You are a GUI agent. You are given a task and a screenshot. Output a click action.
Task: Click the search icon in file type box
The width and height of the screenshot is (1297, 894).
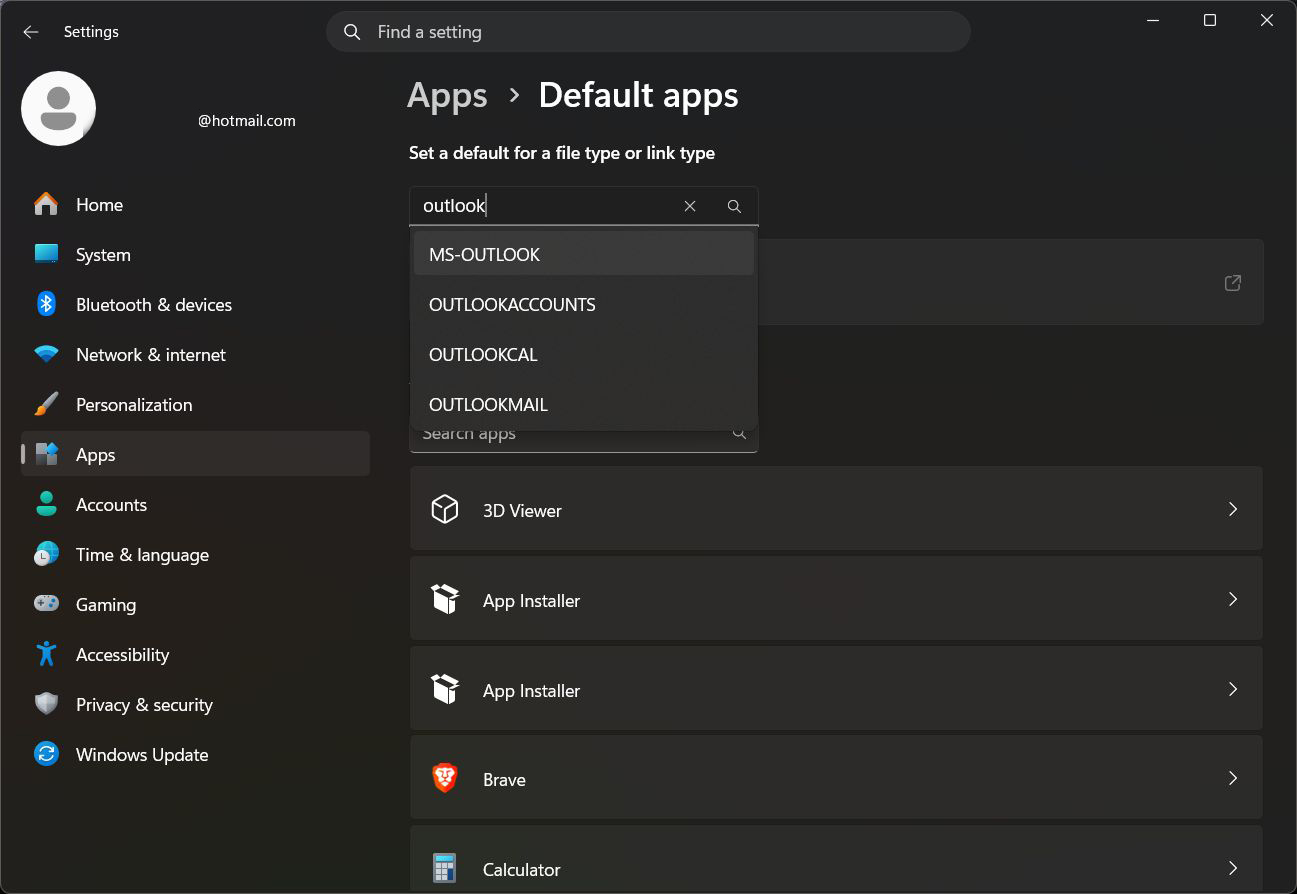tap(734, 206)
